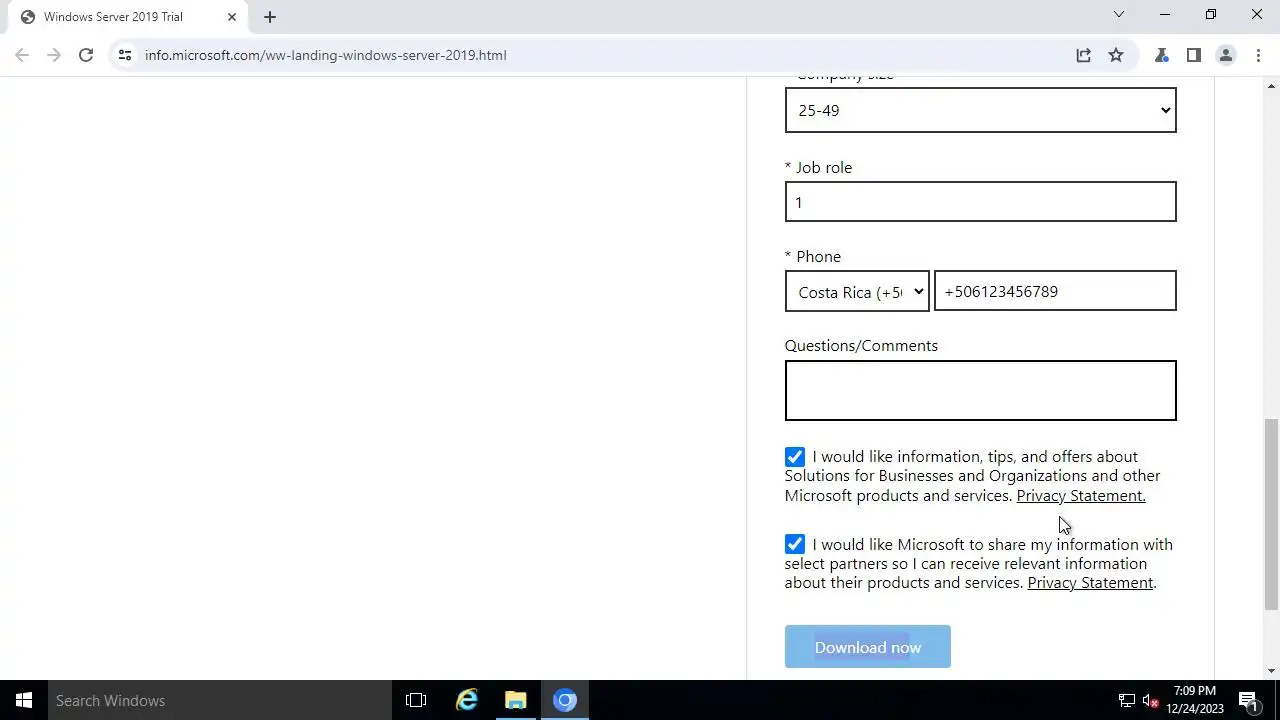Image resolution: width=1280 pixels, height=720 pixels.
Task: Bookmark this page with the star icon
Action: point(1116,55)
